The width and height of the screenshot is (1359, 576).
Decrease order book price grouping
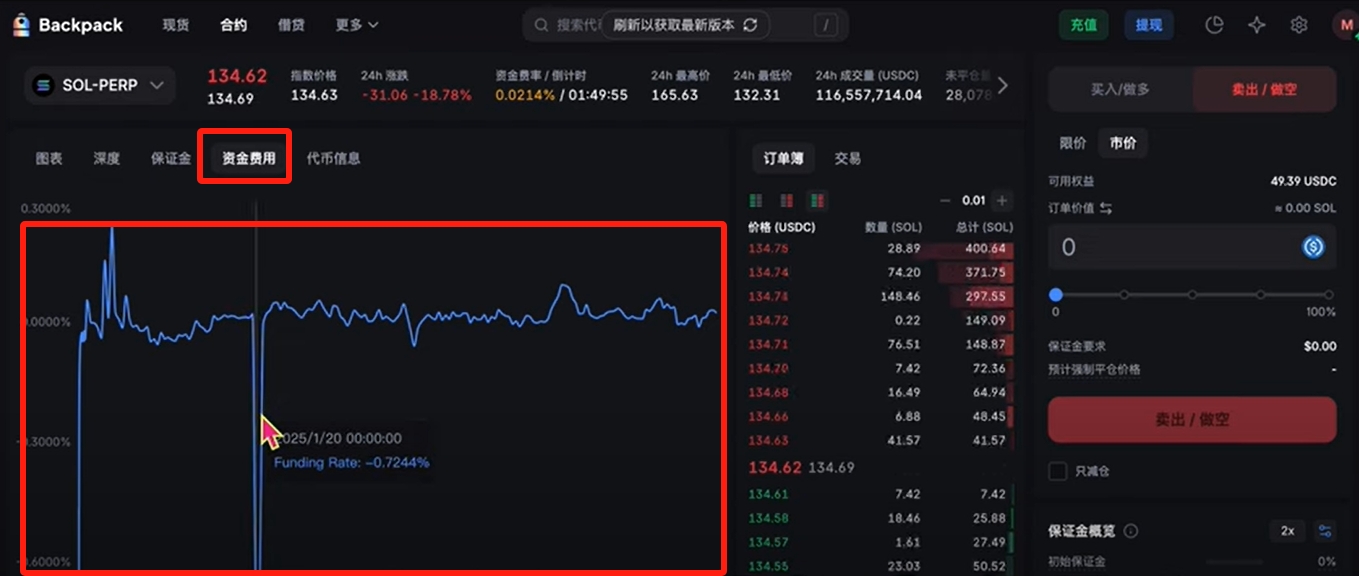[x=946, y=201]
